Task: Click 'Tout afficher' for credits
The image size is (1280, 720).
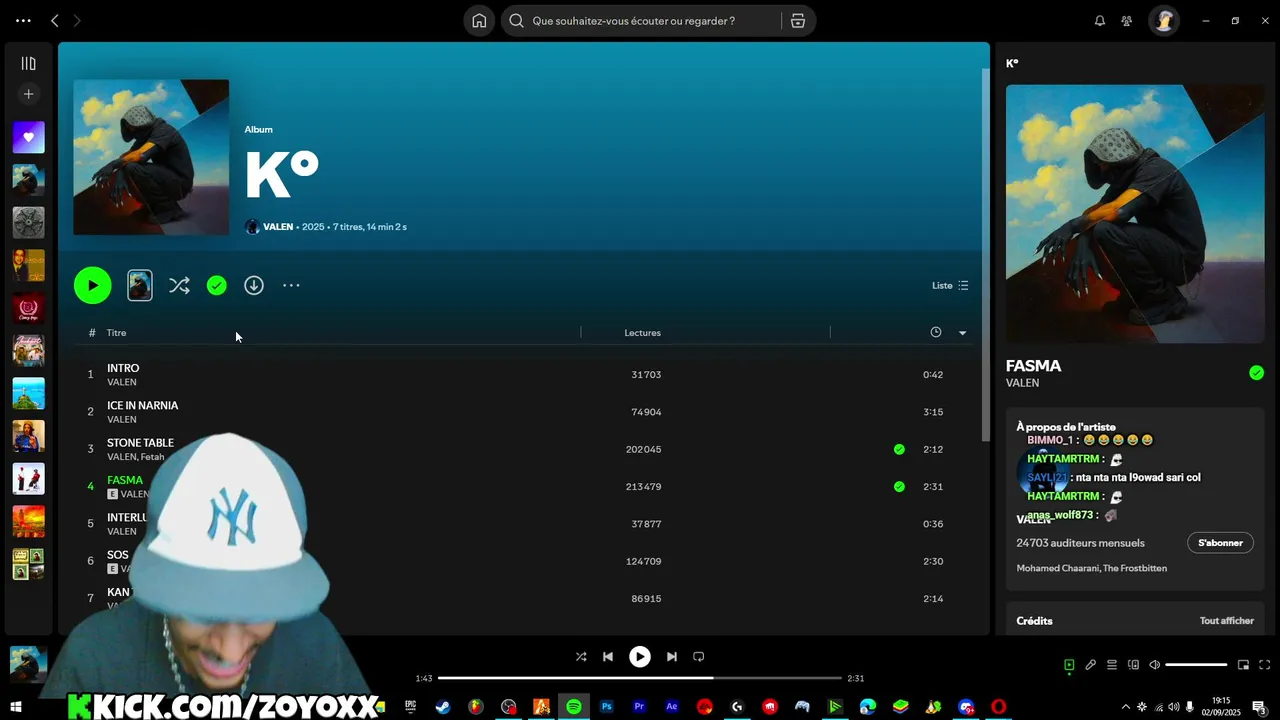Action: click(1226, 621)
